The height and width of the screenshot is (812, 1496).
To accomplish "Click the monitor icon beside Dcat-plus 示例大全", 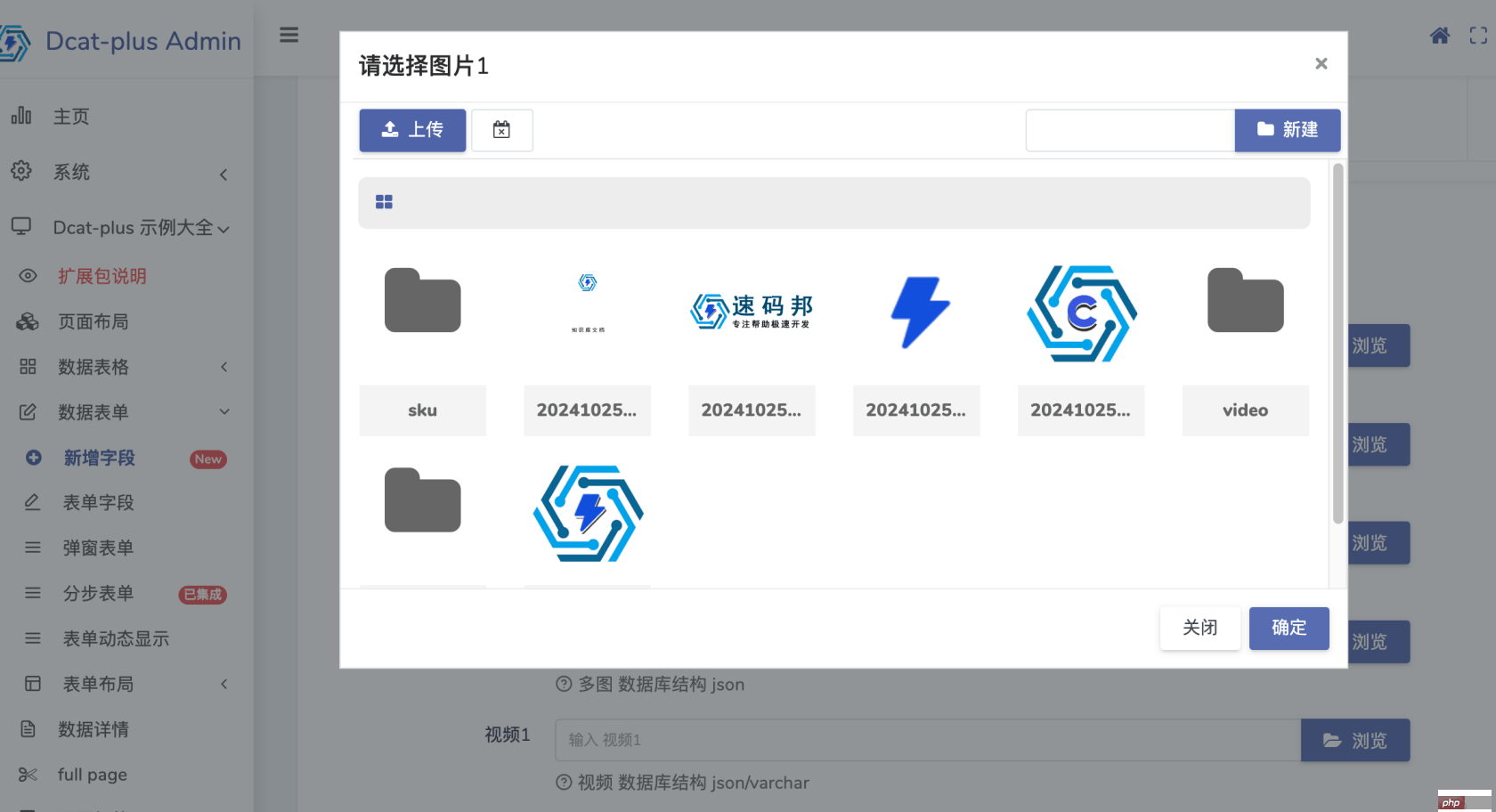I will click(x=21, y=226).
